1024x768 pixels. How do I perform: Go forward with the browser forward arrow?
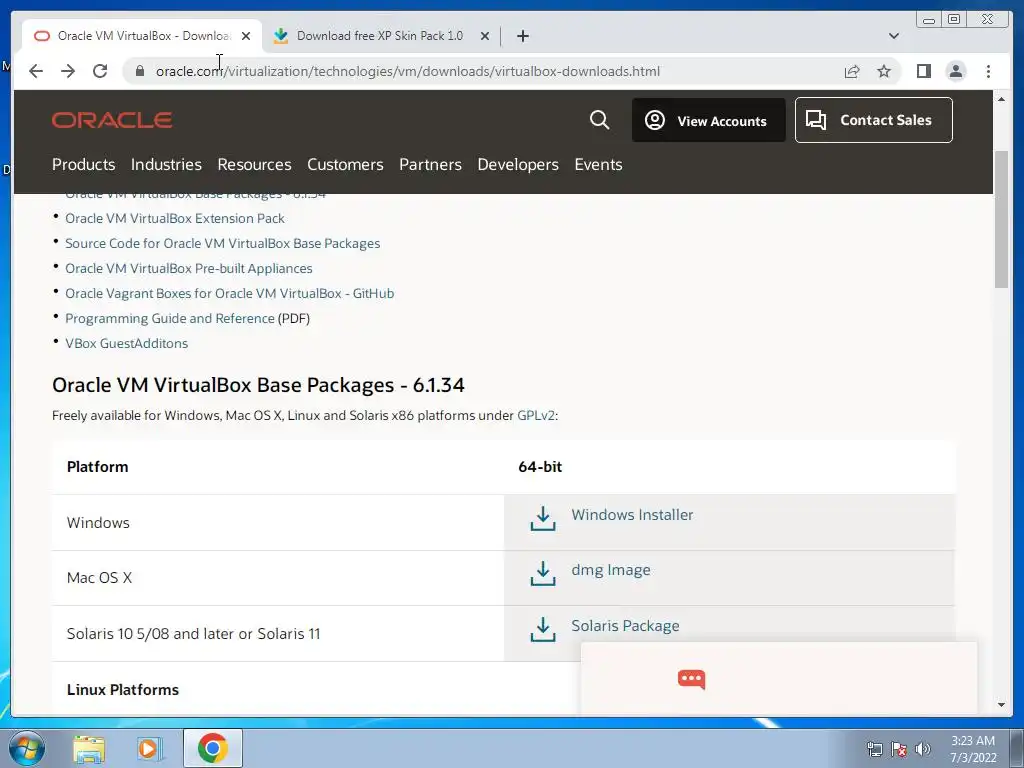tap(68, 71)
